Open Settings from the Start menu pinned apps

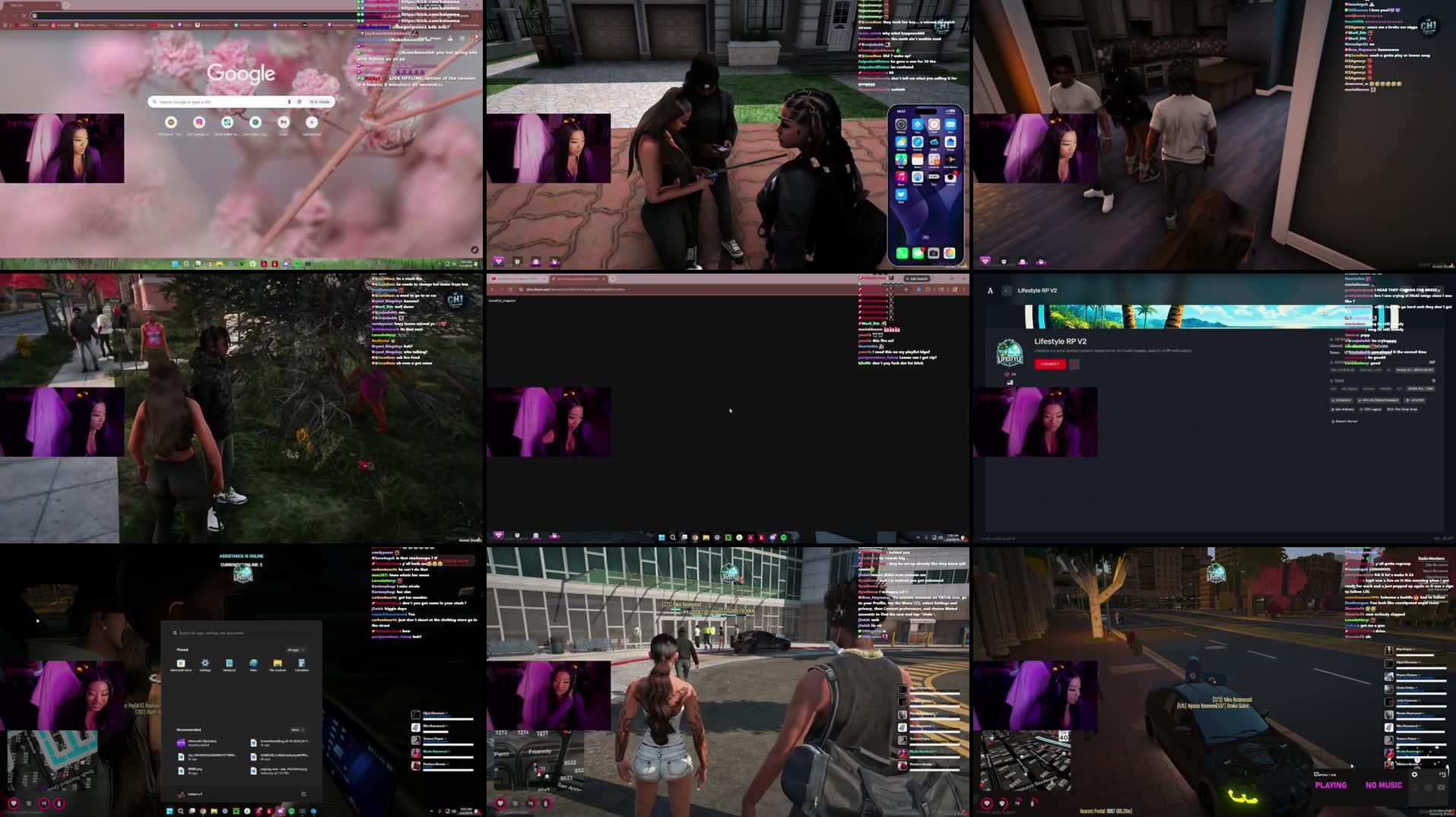tap(205, 663)
